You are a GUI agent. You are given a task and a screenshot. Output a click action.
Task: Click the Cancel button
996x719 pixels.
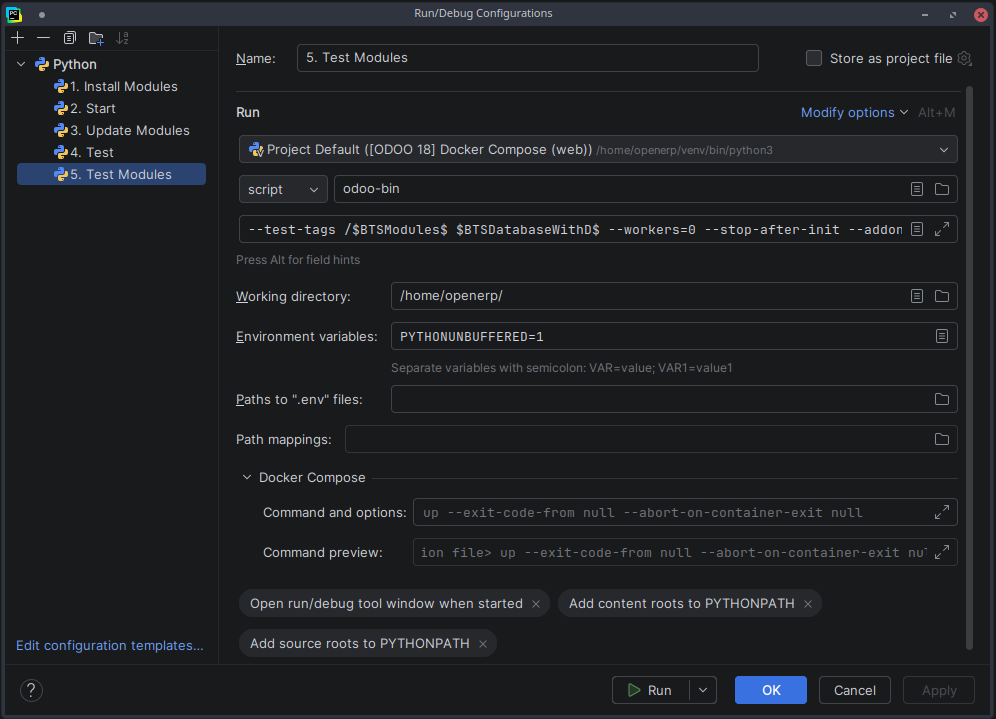coord(854,690)
